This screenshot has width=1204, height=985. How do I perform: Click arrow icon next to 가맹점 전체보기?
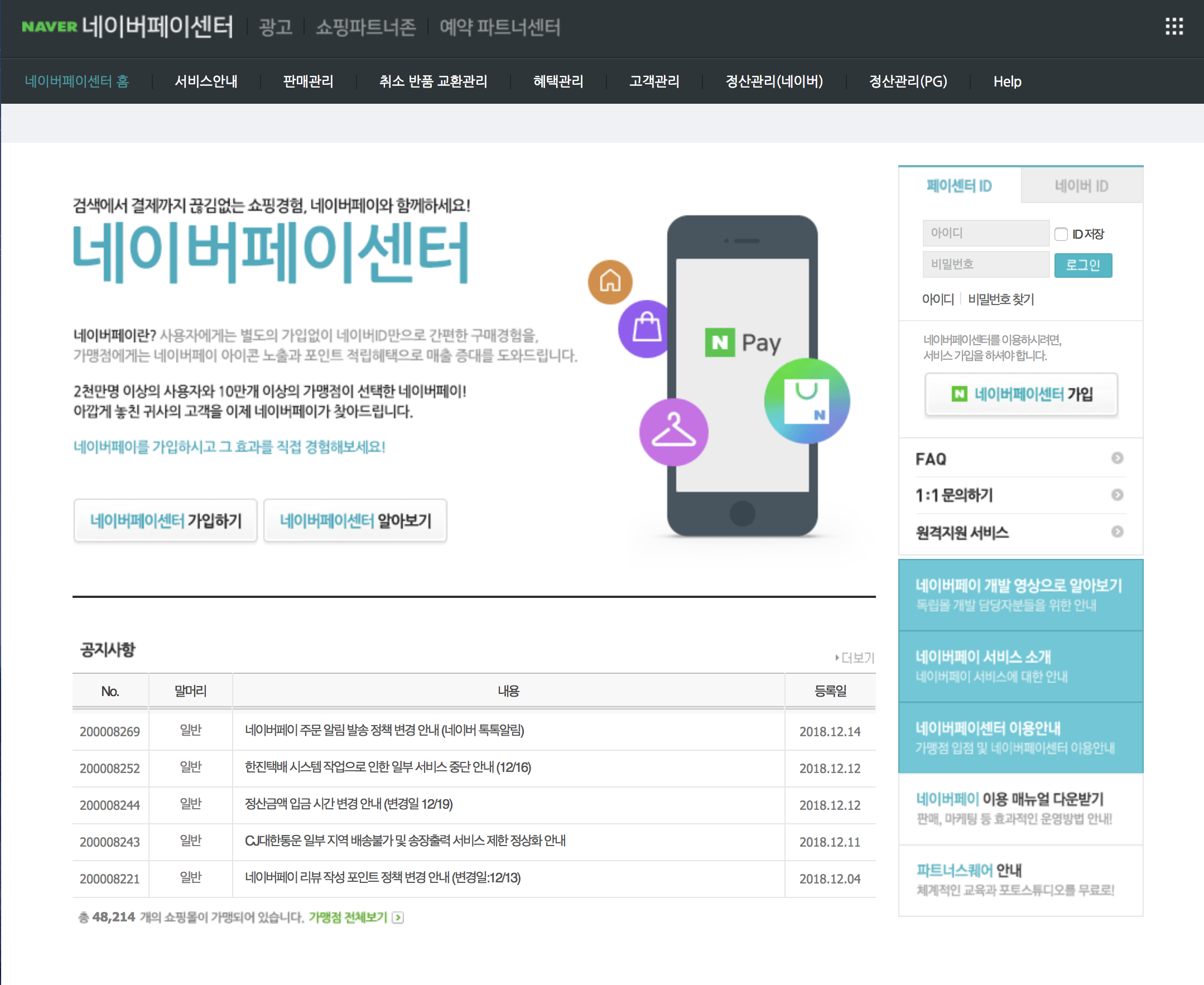pos(398,918)
